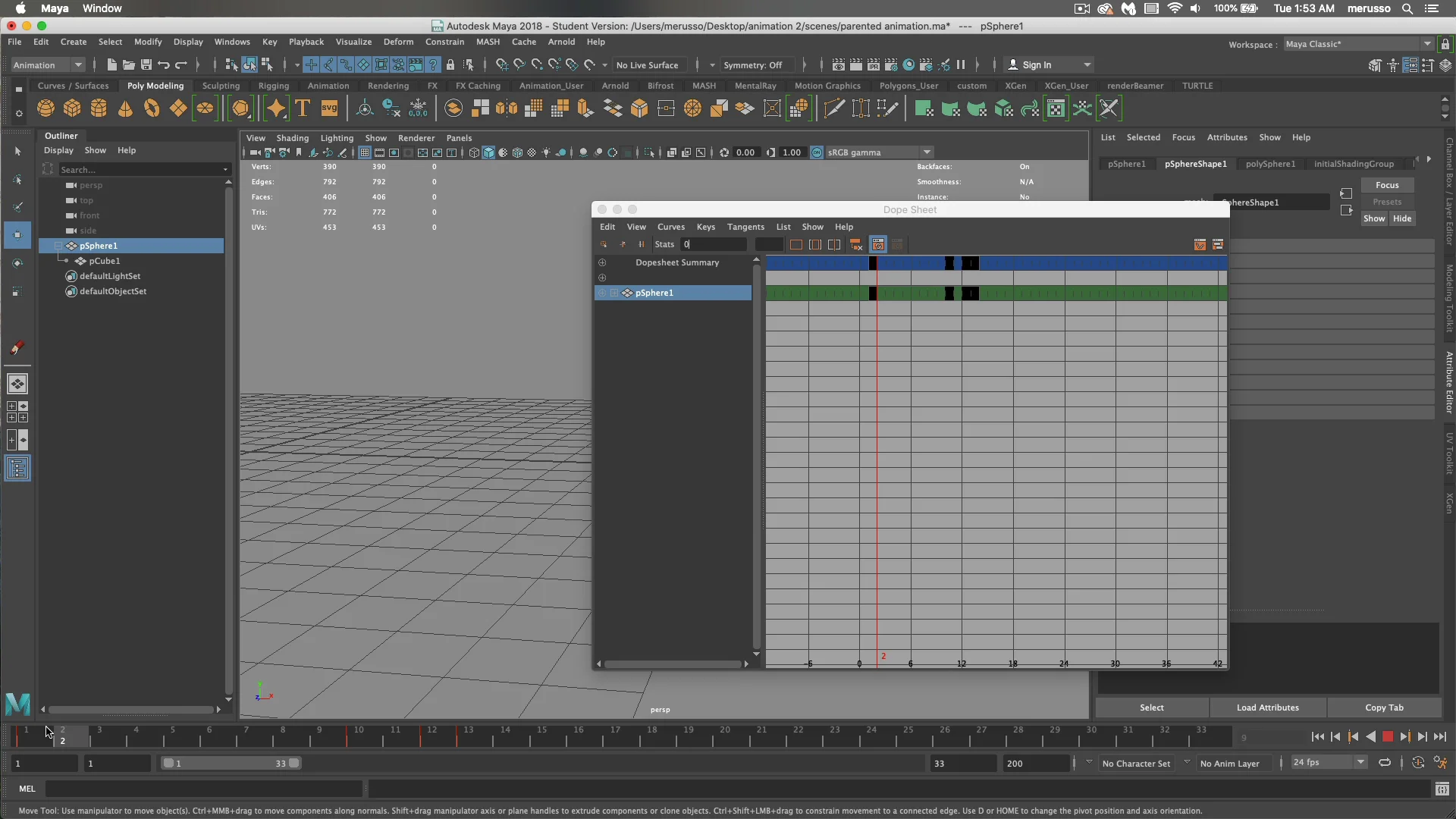Switch to the Rendering shelf tab

388,86
